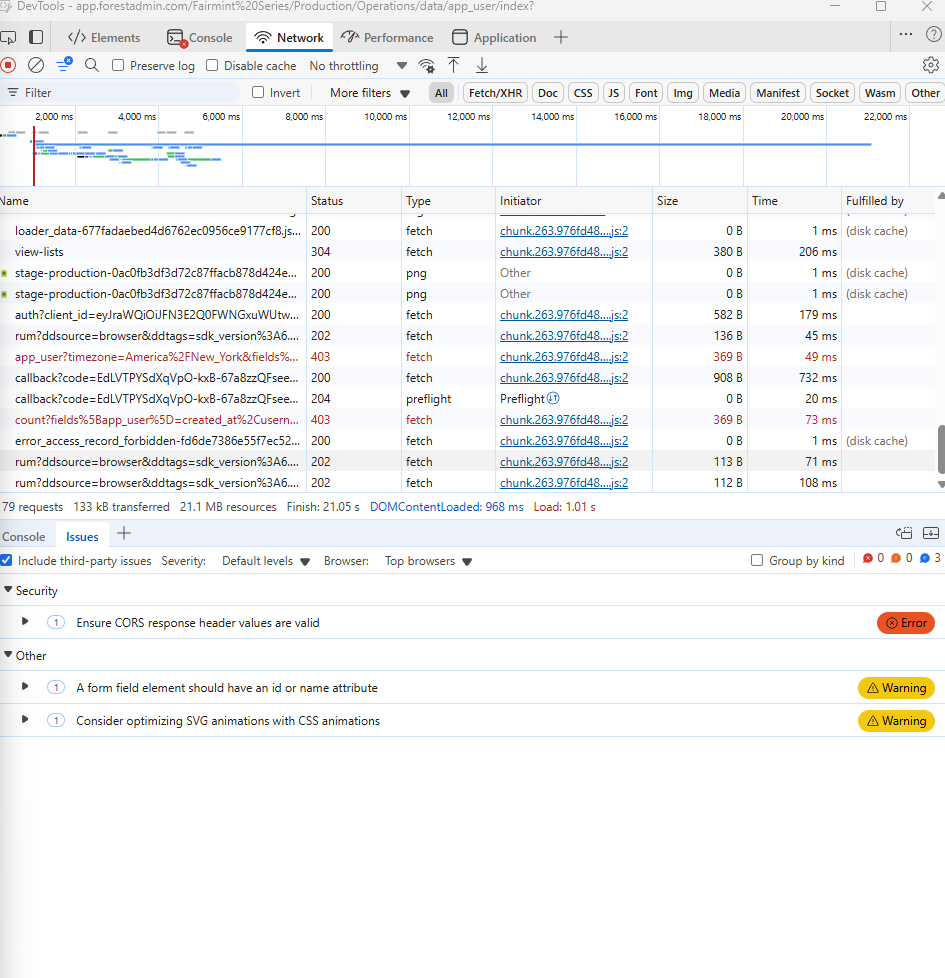The height and width of the screenshot is (978, 945).
Task: Switch to drawer Console tab
Action: (24, 536)
